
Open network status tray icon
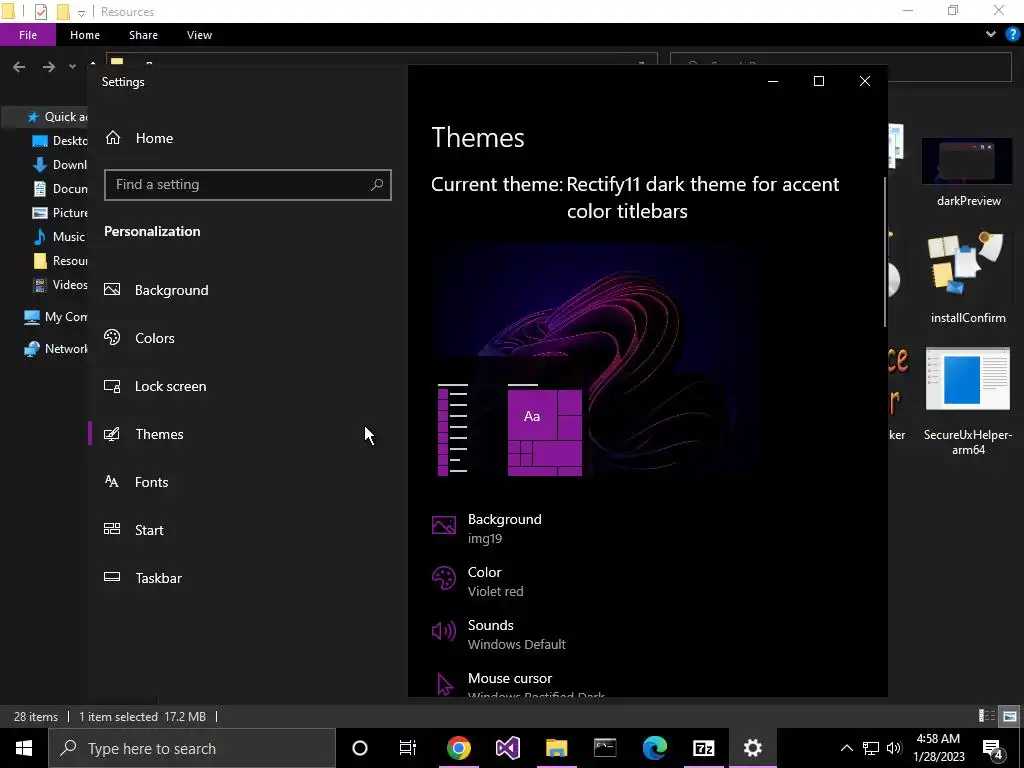click(x=871, y=748)
